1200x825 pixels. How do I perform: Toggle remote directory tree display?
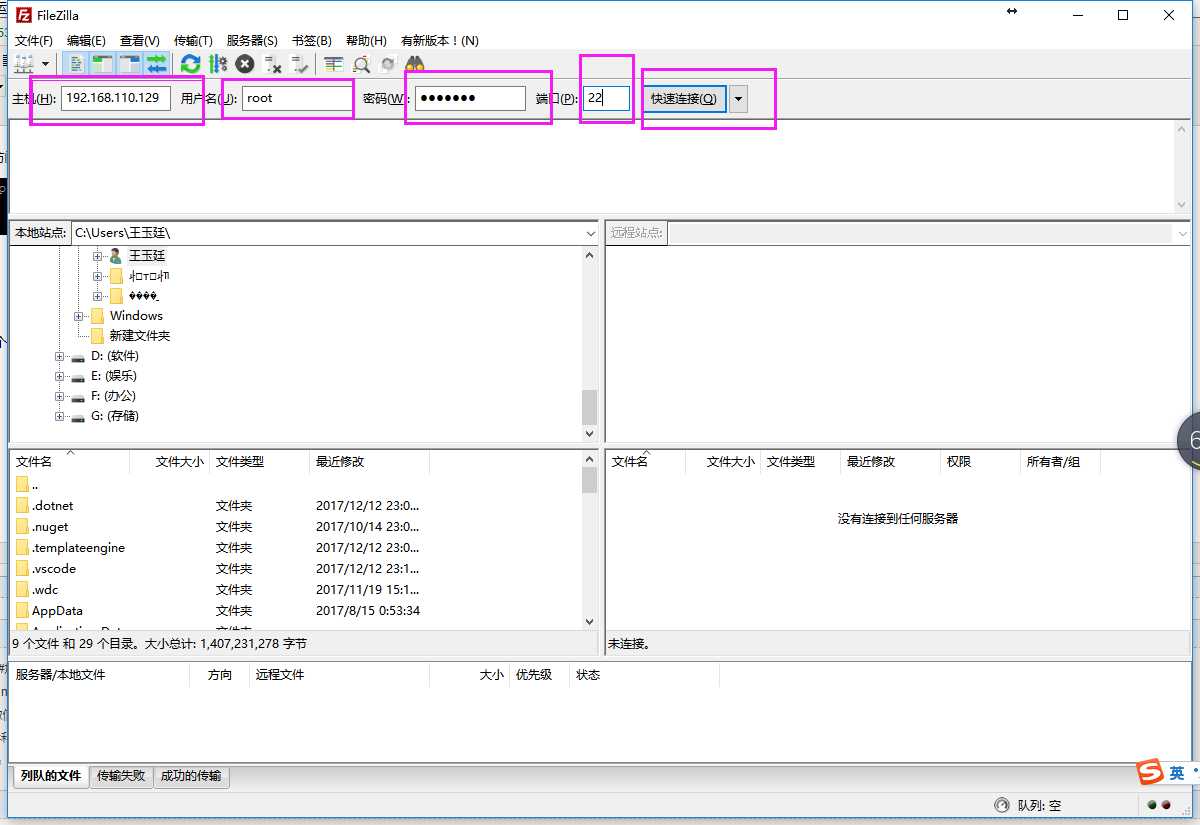(130, 64)
